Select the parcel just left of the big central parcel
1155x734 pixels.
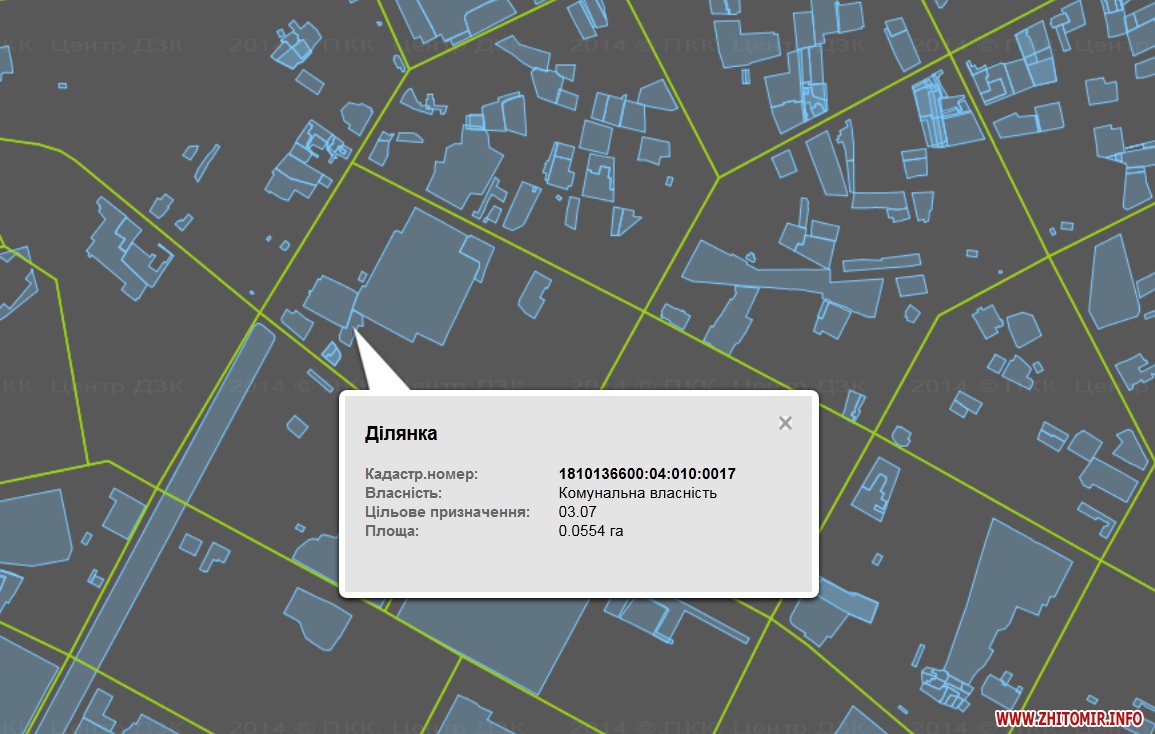tap(328, 298)
